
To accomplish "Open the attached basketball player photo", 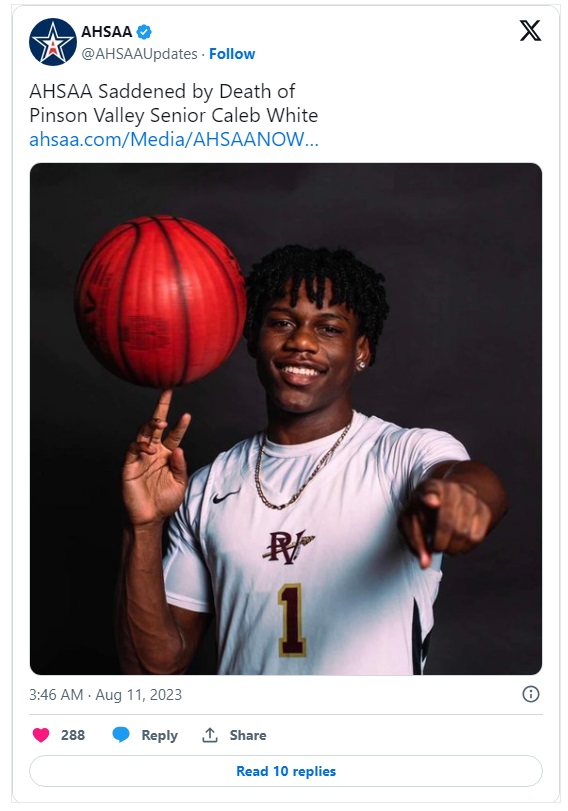I will point(286,419).
